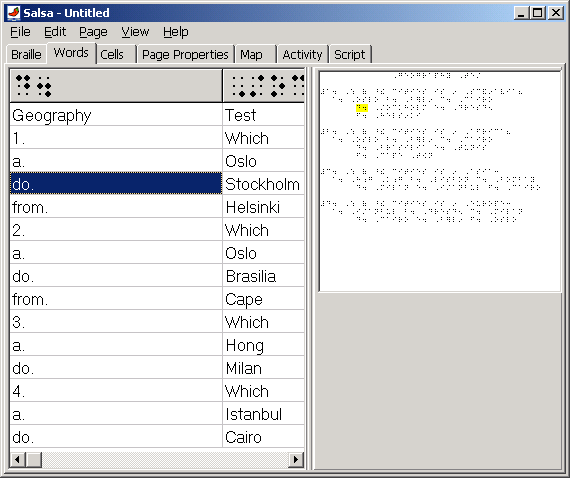Select the 'do.' cell beside Cairo
570x478 pixels.
(116, 437)
